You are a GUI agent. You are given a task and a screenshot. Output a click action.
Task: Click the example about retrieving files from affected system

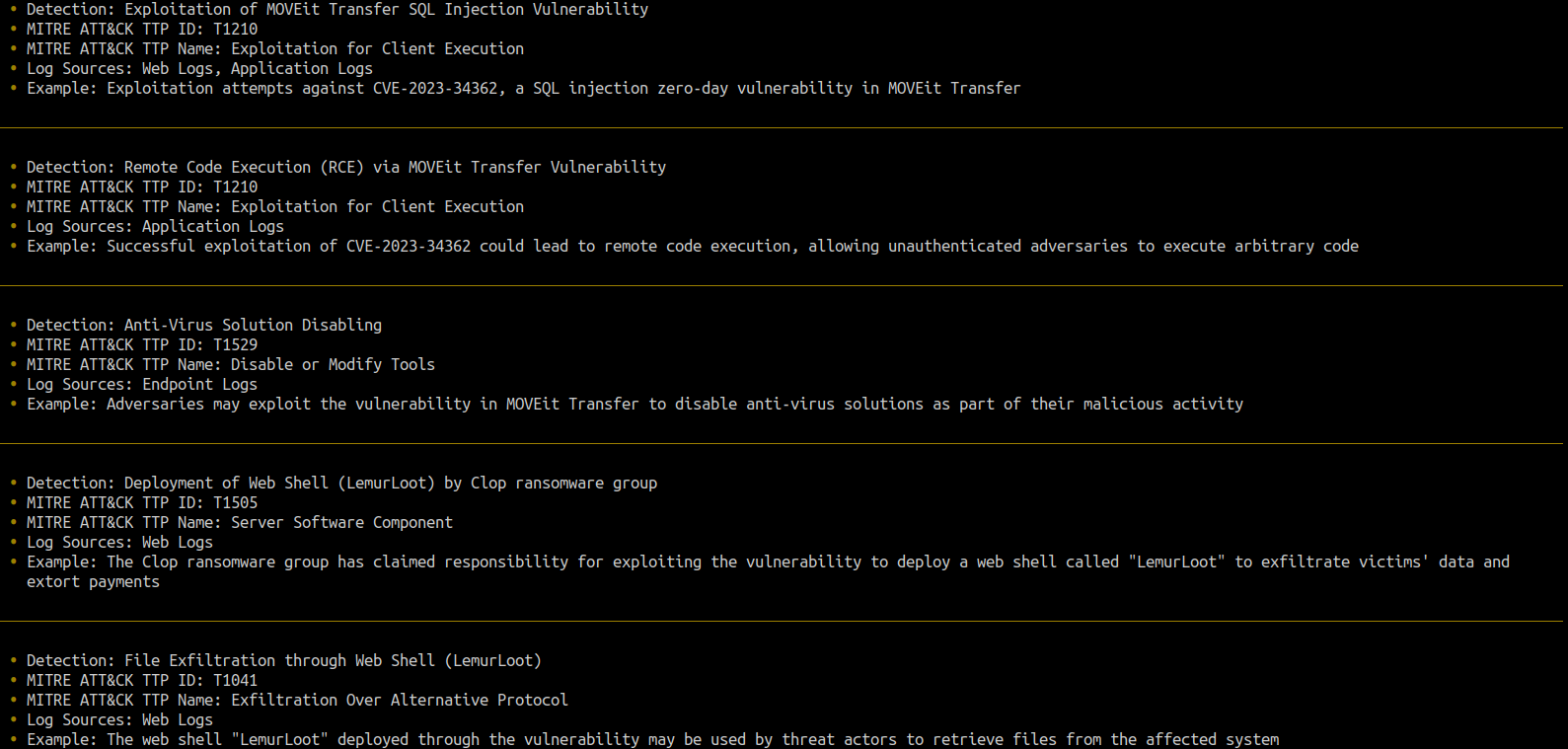pos(652,740)
